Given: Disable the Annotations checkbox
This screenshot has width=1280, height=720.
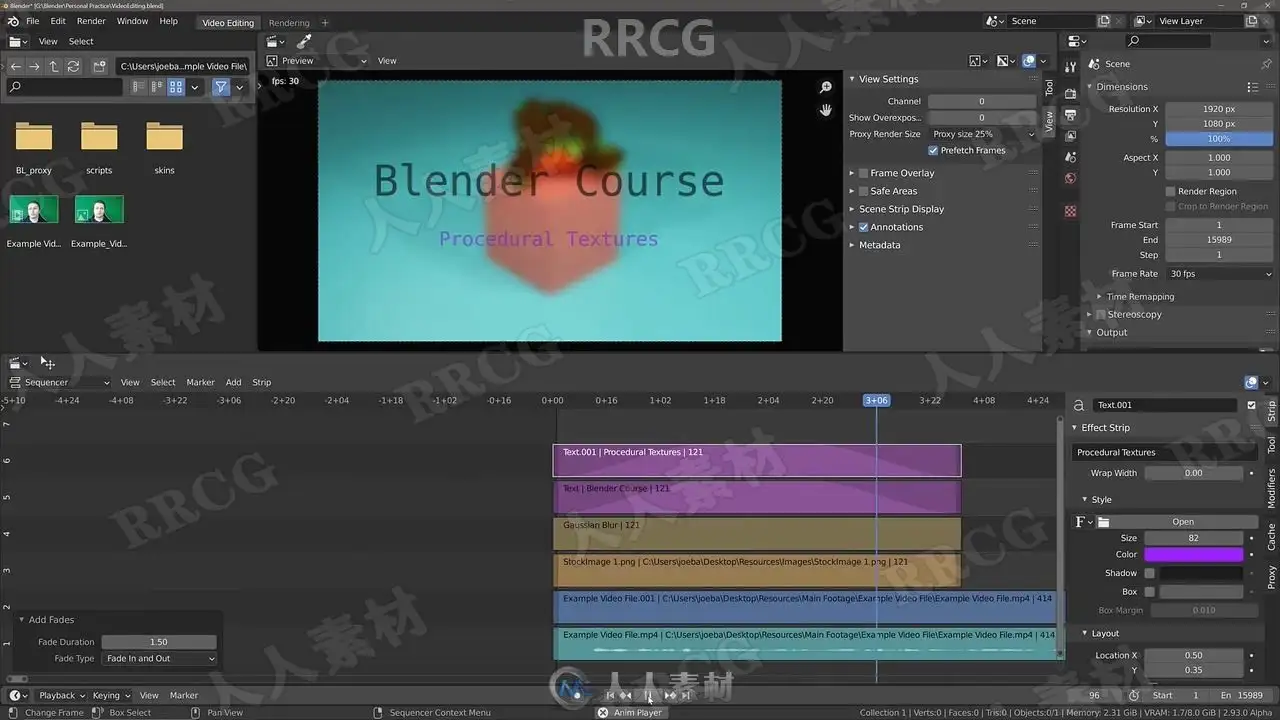Looking at the screenshot, I should pyautogui.click(x=864, y=227).
